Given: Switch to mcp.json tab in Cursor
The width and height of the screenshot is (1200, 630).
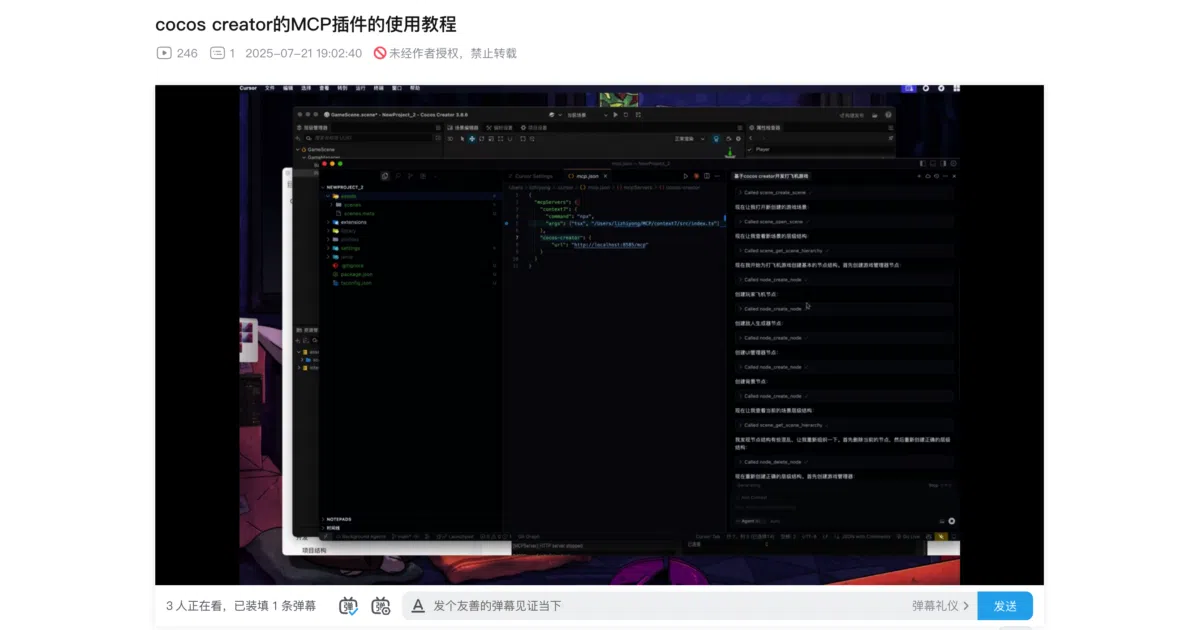Looking at the screenshot, I should [587, 175].
